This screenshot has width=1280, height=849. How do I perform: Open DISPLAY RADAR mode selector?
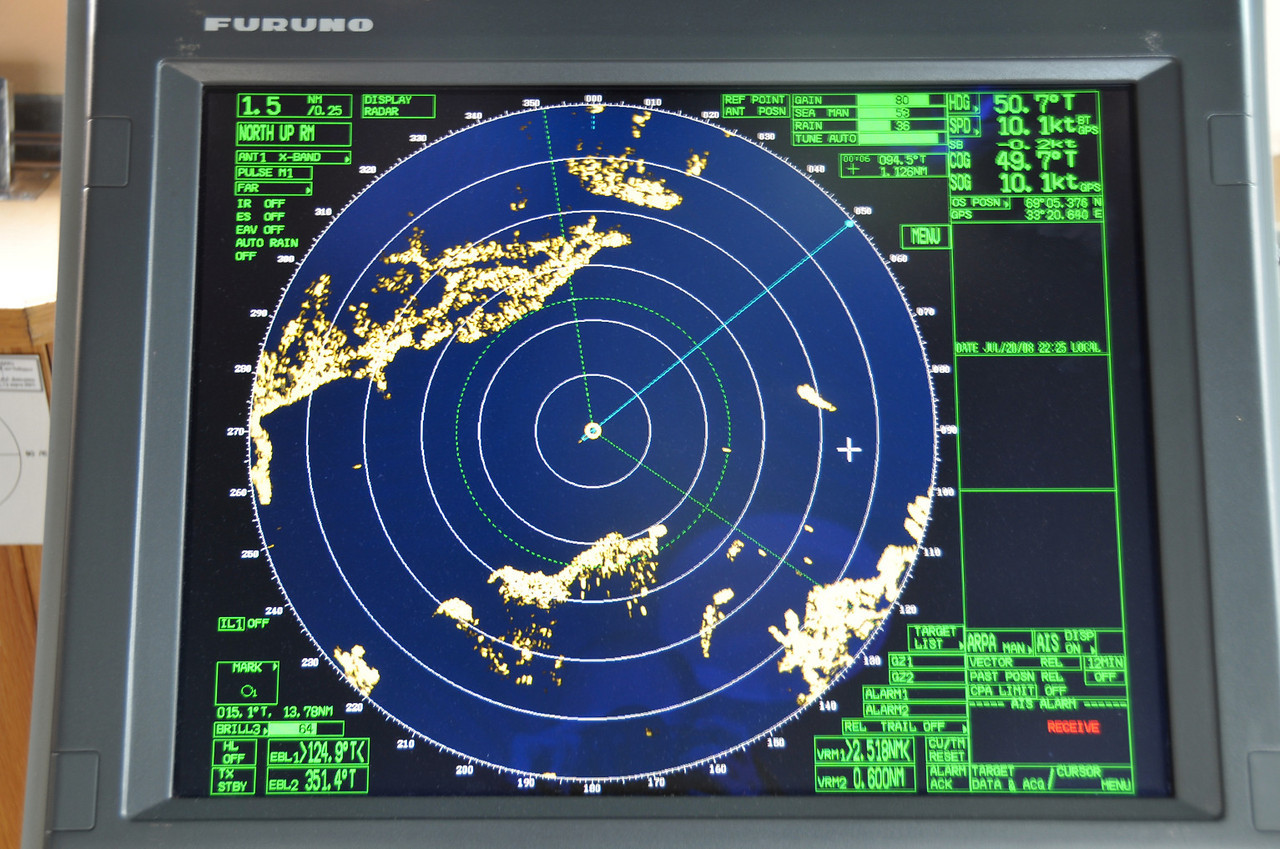tap(398, 106)
